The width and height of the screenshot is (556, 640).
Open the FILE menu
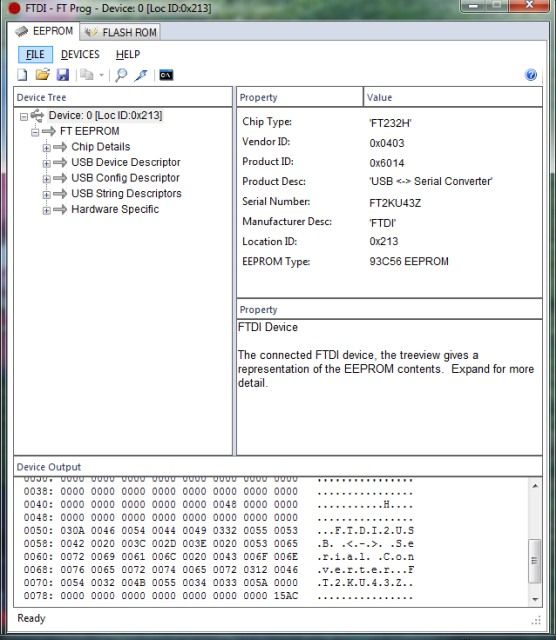click(x=35, y=54)
